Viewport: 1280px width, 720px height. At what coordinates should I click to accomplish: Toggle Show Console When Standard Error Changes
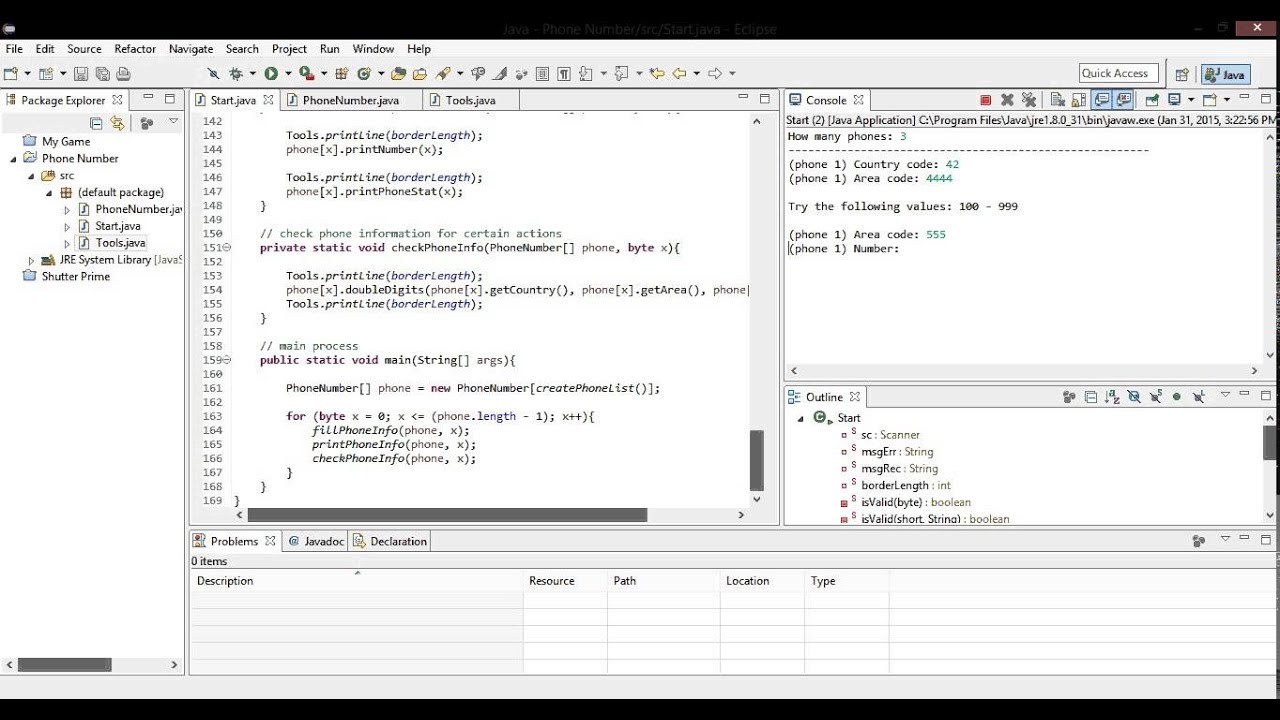coord(1124,100)
